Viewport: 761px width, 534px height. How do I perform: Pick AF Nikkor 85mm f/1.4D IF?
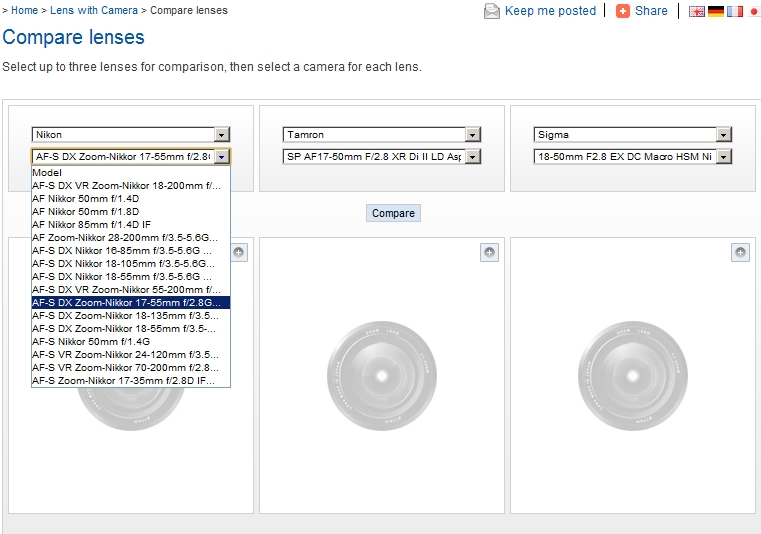[x=131, y=225]
